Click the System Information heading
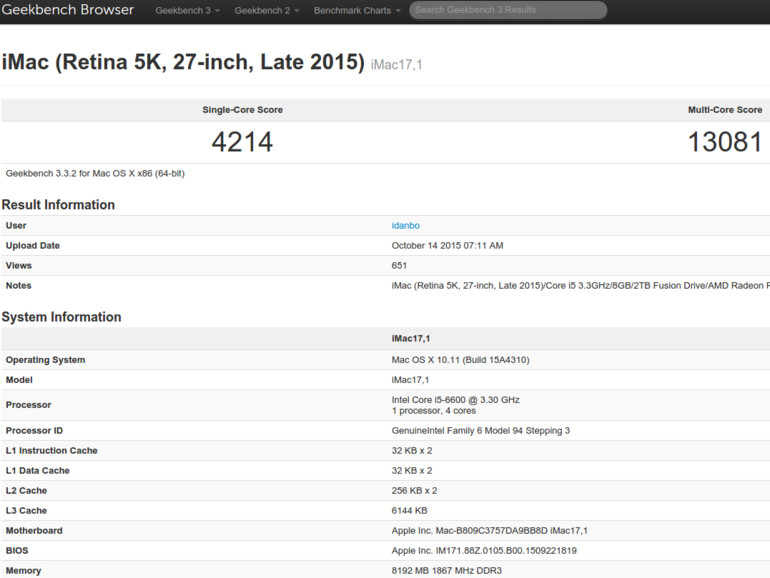This screenshot has width=770, height=578. tap(61, 317)
